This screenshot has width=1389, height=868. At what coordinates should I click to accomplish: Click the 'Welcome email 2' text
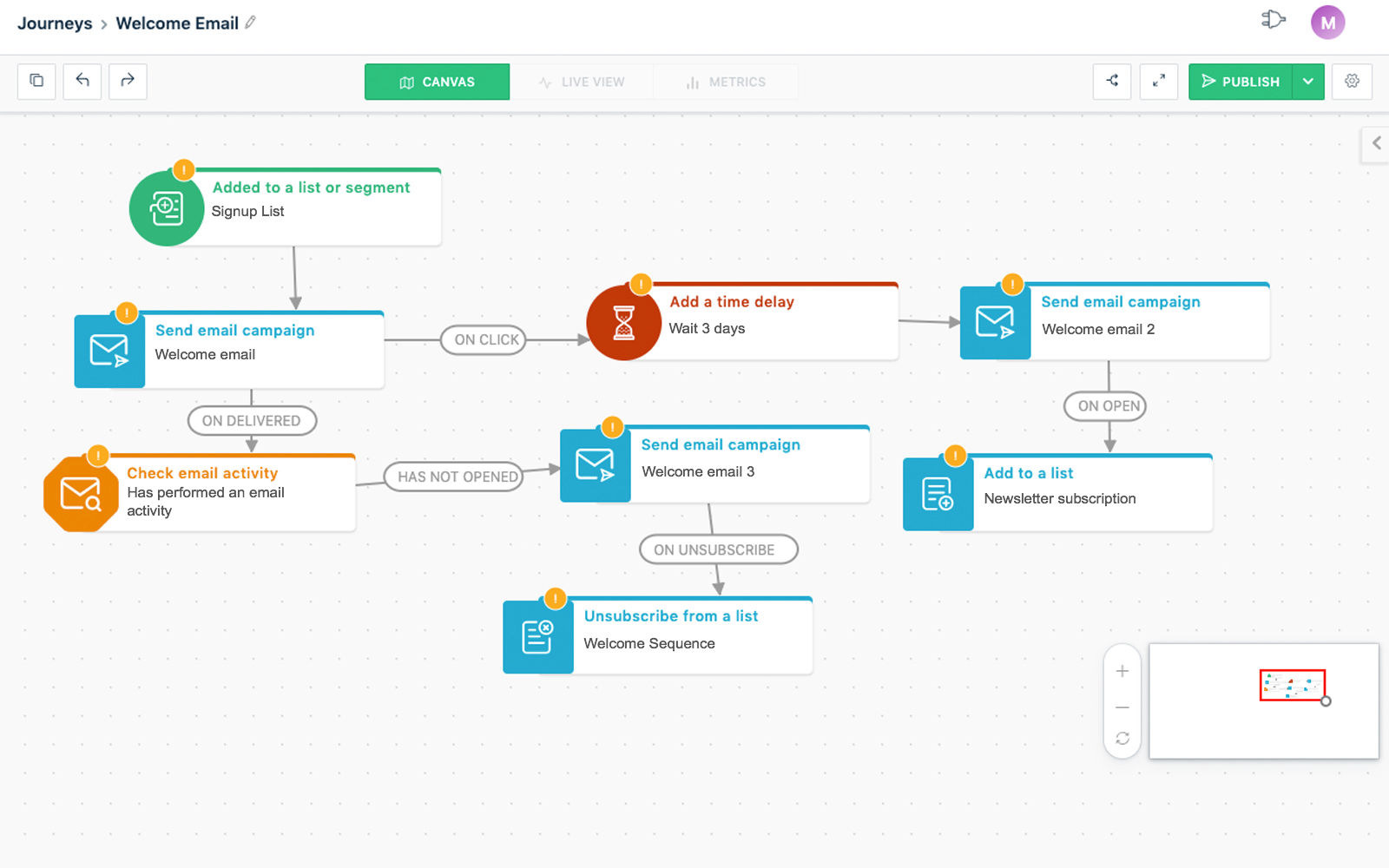tap(1098, 329)
